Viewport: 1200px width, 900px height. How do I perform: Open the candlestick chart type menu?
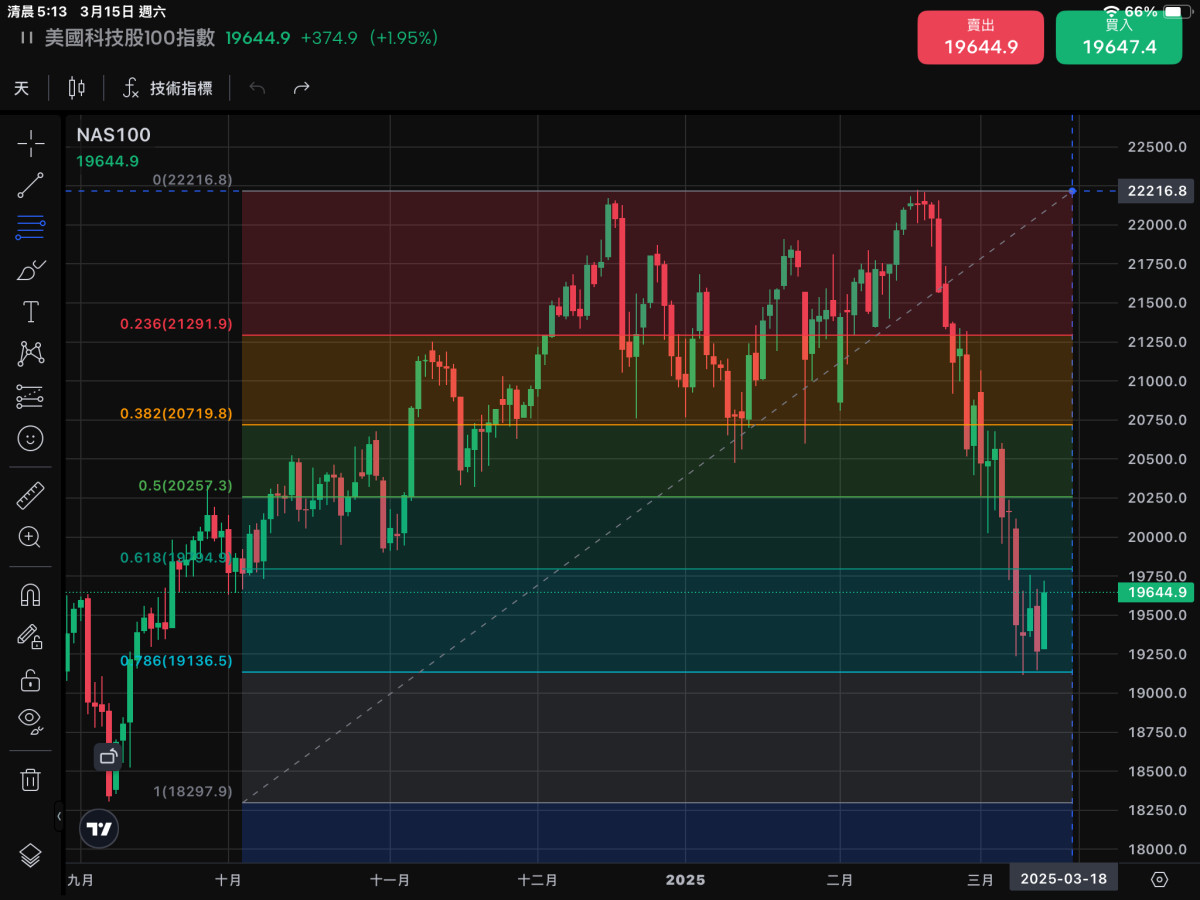click(76, 88)
